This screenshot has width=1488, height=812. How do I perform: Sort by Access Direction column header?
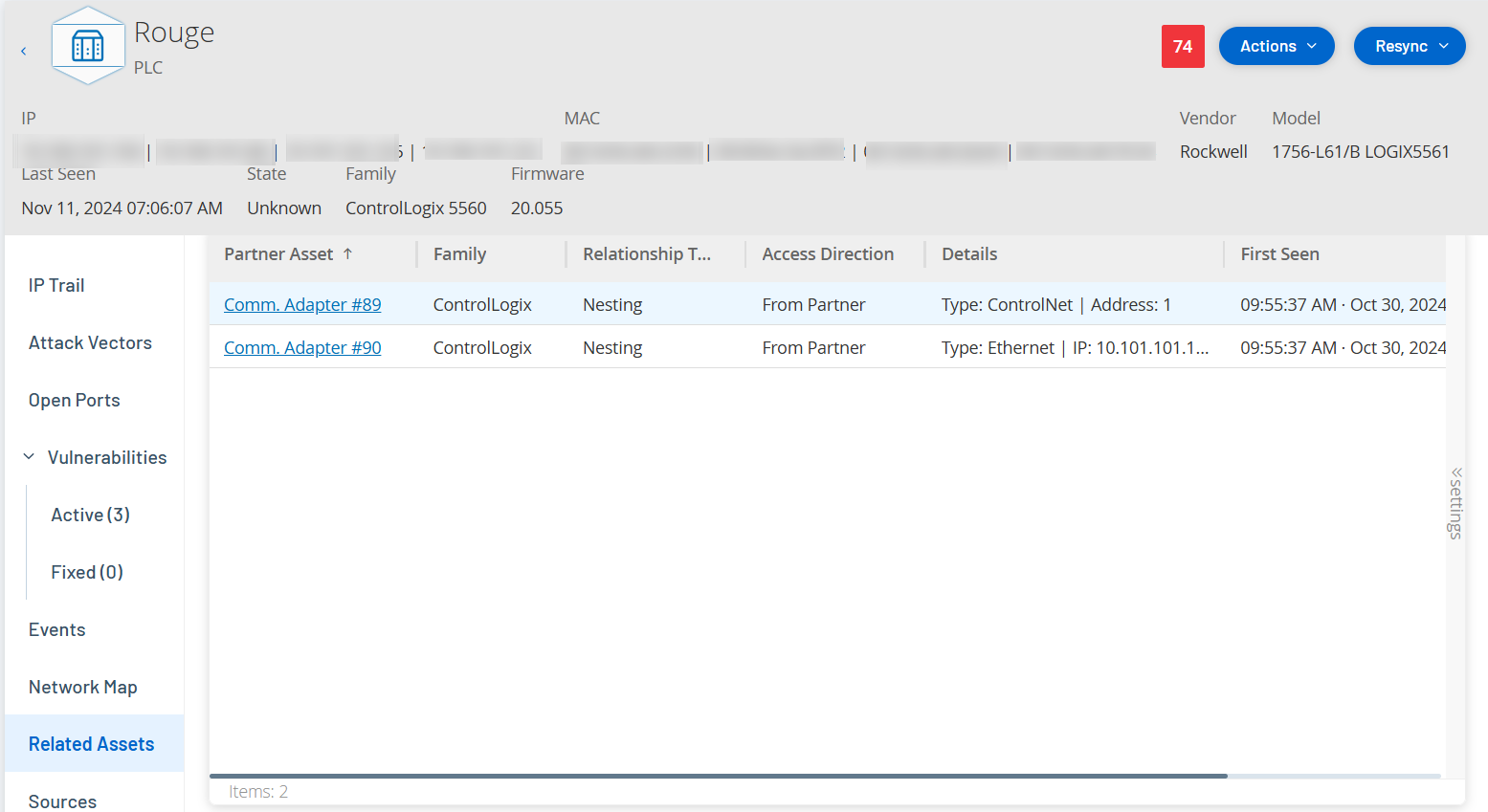click(x=828, y=253)
